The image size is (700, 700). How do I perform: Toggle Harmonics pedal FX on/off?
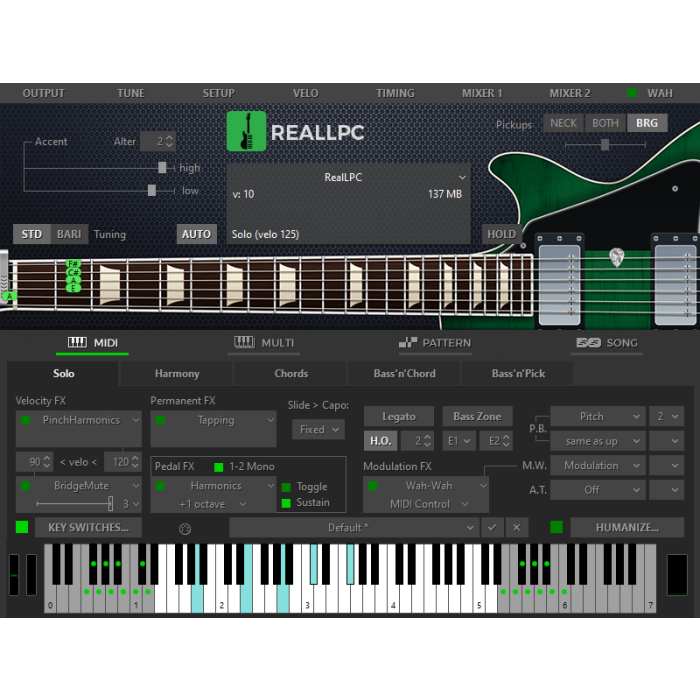click(160, 486)
